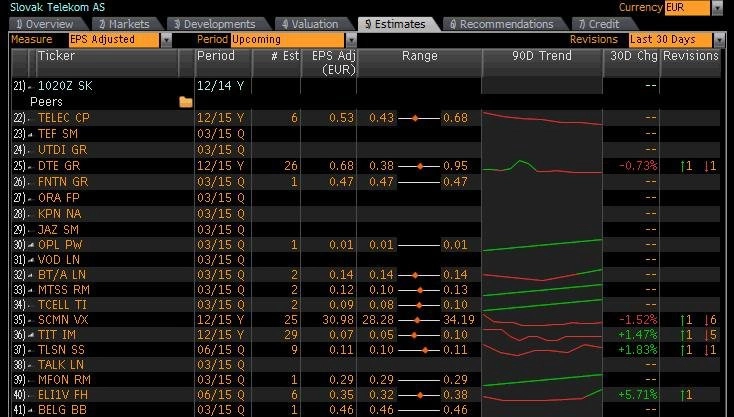Click the +5.71% change for ELI1V FH
The image size is (734, 417).
point(638,395)
